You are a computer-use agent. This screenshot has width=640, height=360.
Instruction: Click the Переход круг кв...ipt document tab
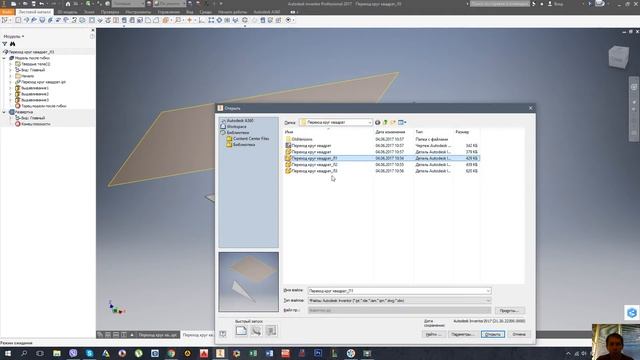pos(158,335)
